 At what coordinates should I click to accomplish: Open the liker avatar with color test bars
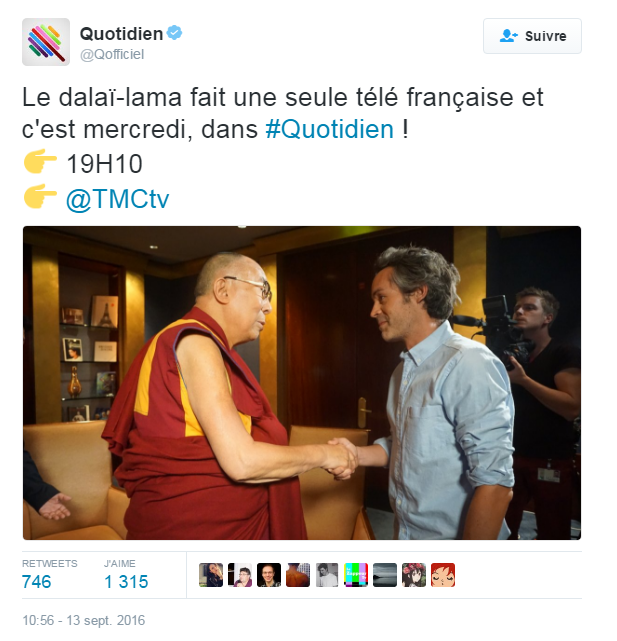click(356, 575)
